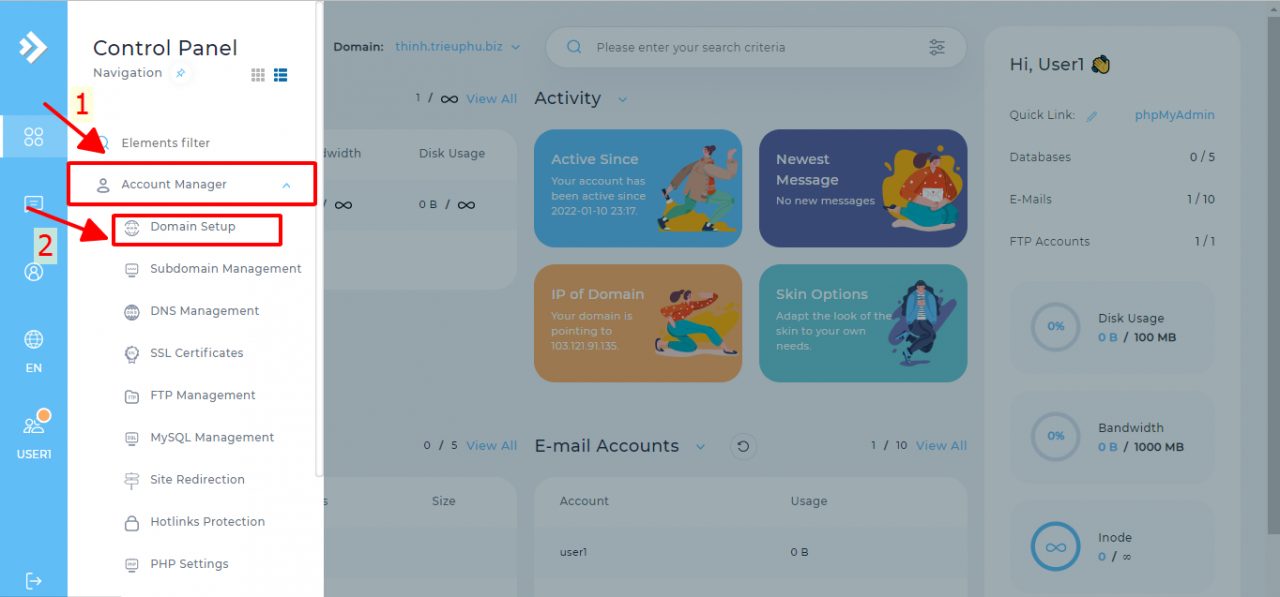Click the Disk Usage progress circle
Image resolution: width=1280 pixels, height=597 pixels.
click(1055, 327)
